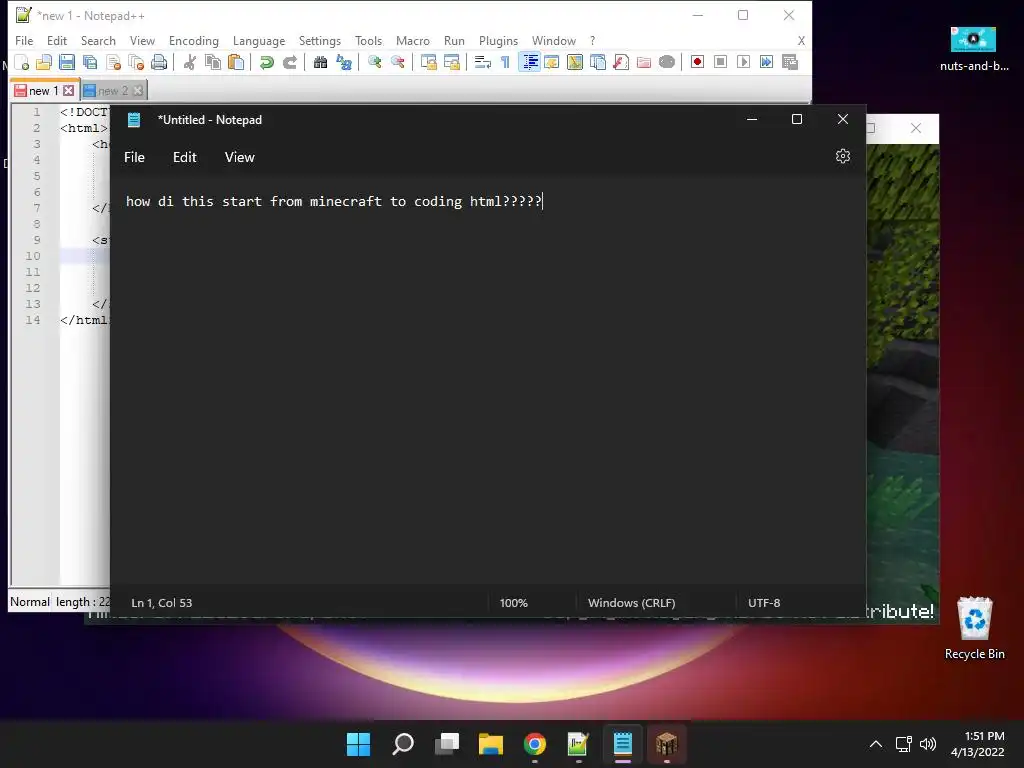Open the Edit menu in dark Notepad

pos(185,157)
